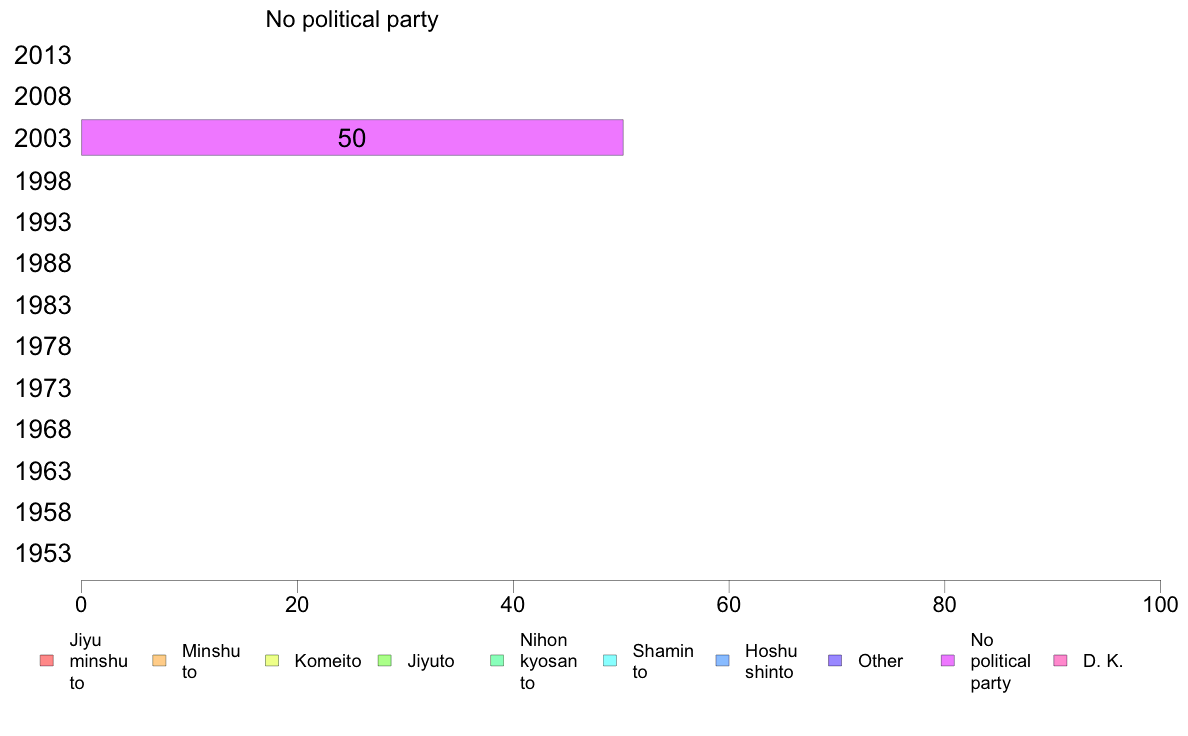Click the Jiyuto legend label text
1188x736 pixels.
(431, 661)
